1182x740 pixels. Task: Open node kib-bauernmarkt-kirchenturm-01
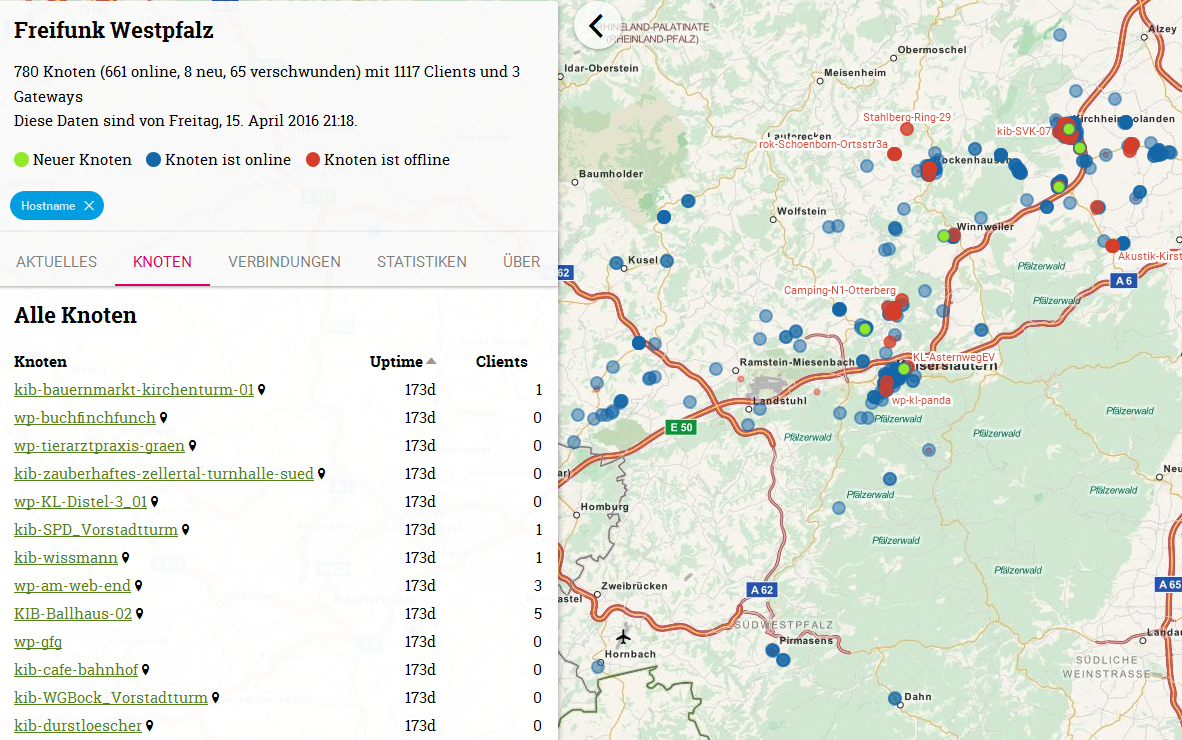(x=134, y=390)
